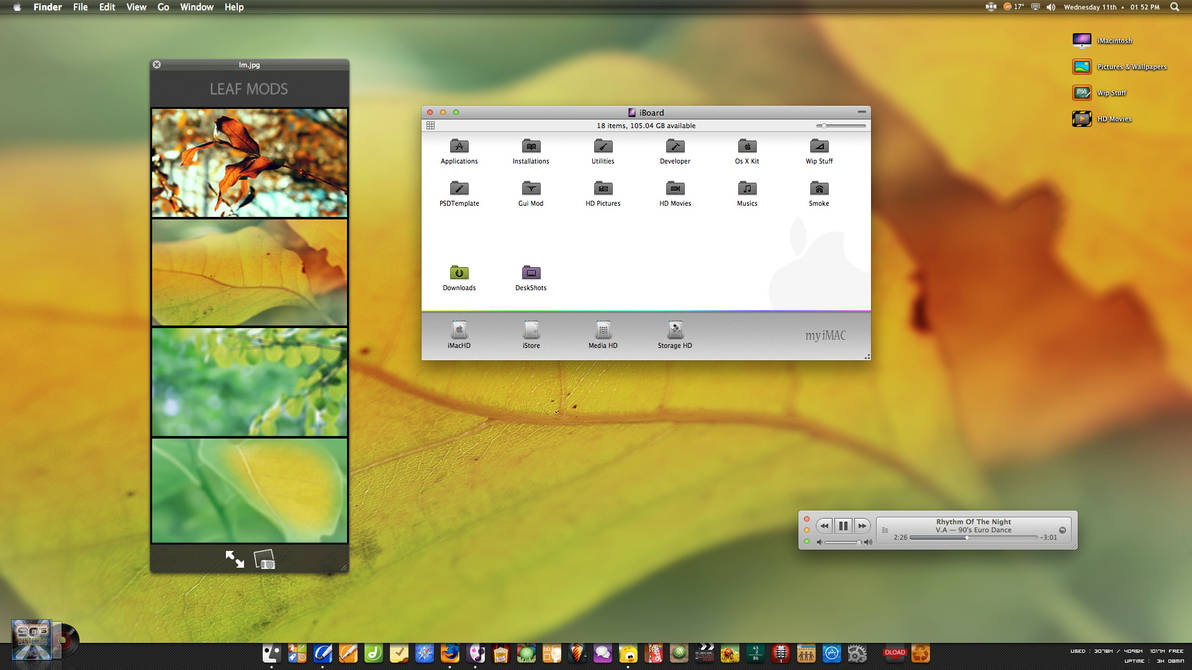Open the HD Movies desktop shortcut

click(1081, 118)
